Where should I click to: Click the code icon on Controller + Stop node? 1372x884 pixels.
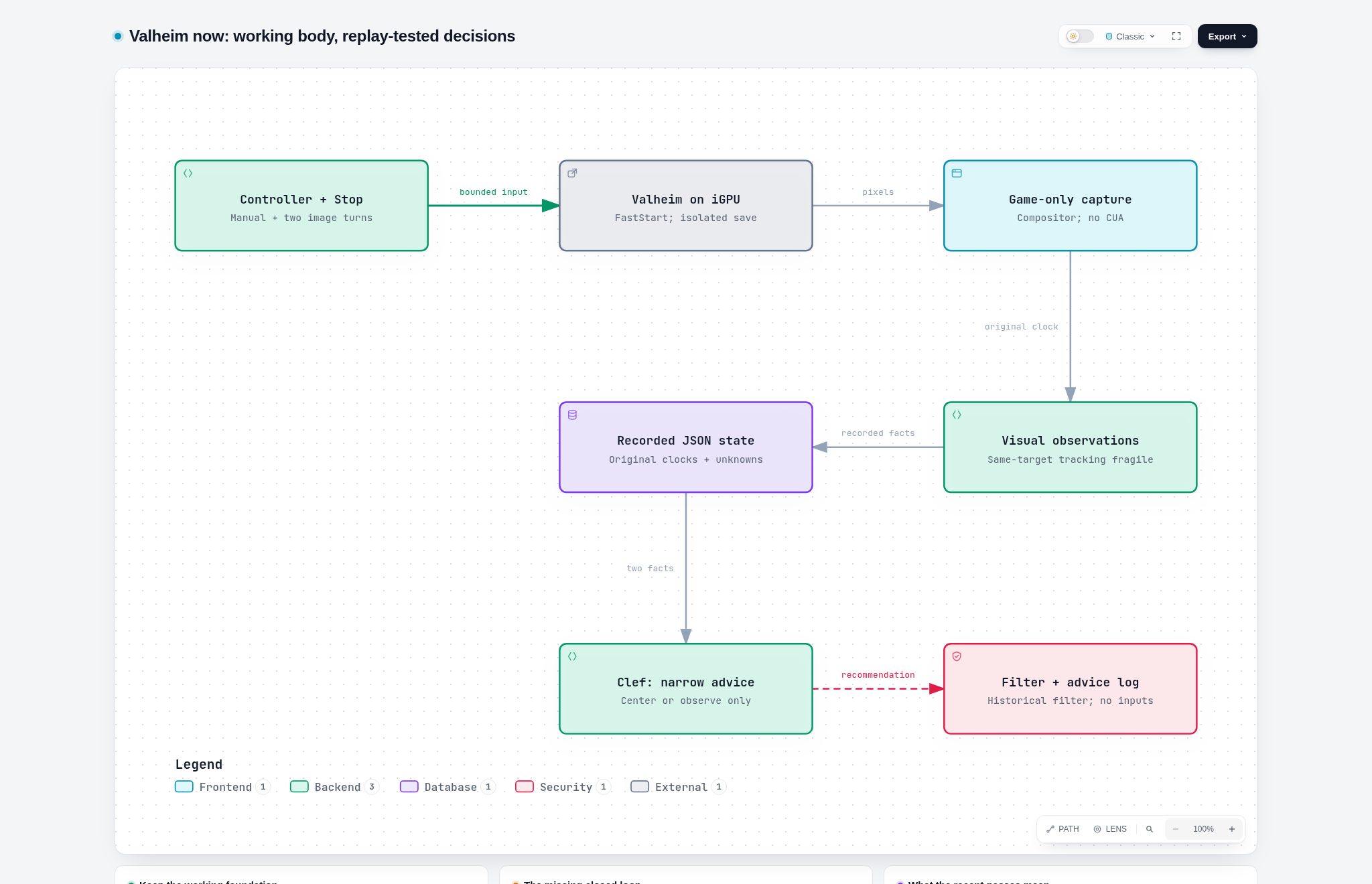coord(188,173)
